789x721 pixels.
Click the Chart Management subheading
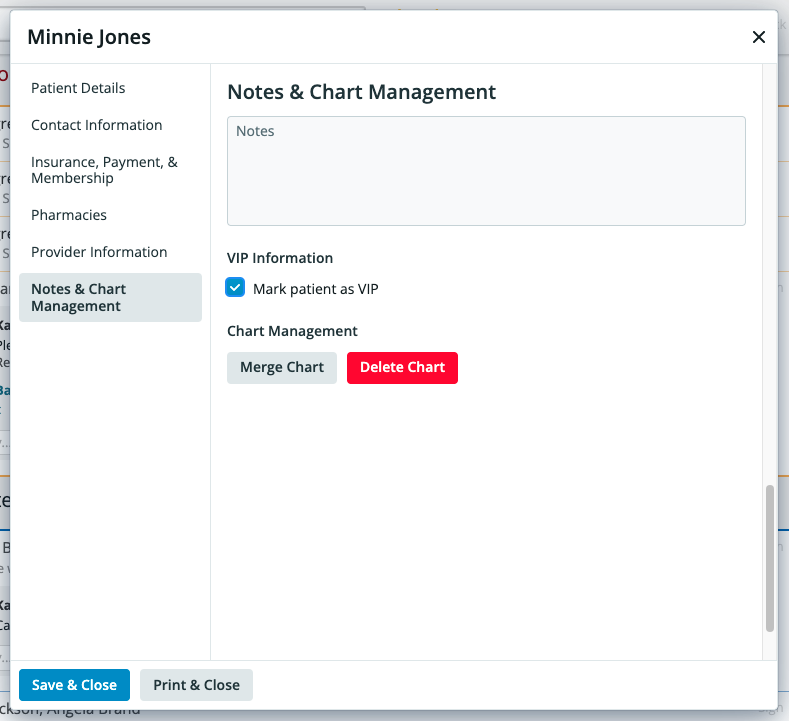[x=292, y=331]
